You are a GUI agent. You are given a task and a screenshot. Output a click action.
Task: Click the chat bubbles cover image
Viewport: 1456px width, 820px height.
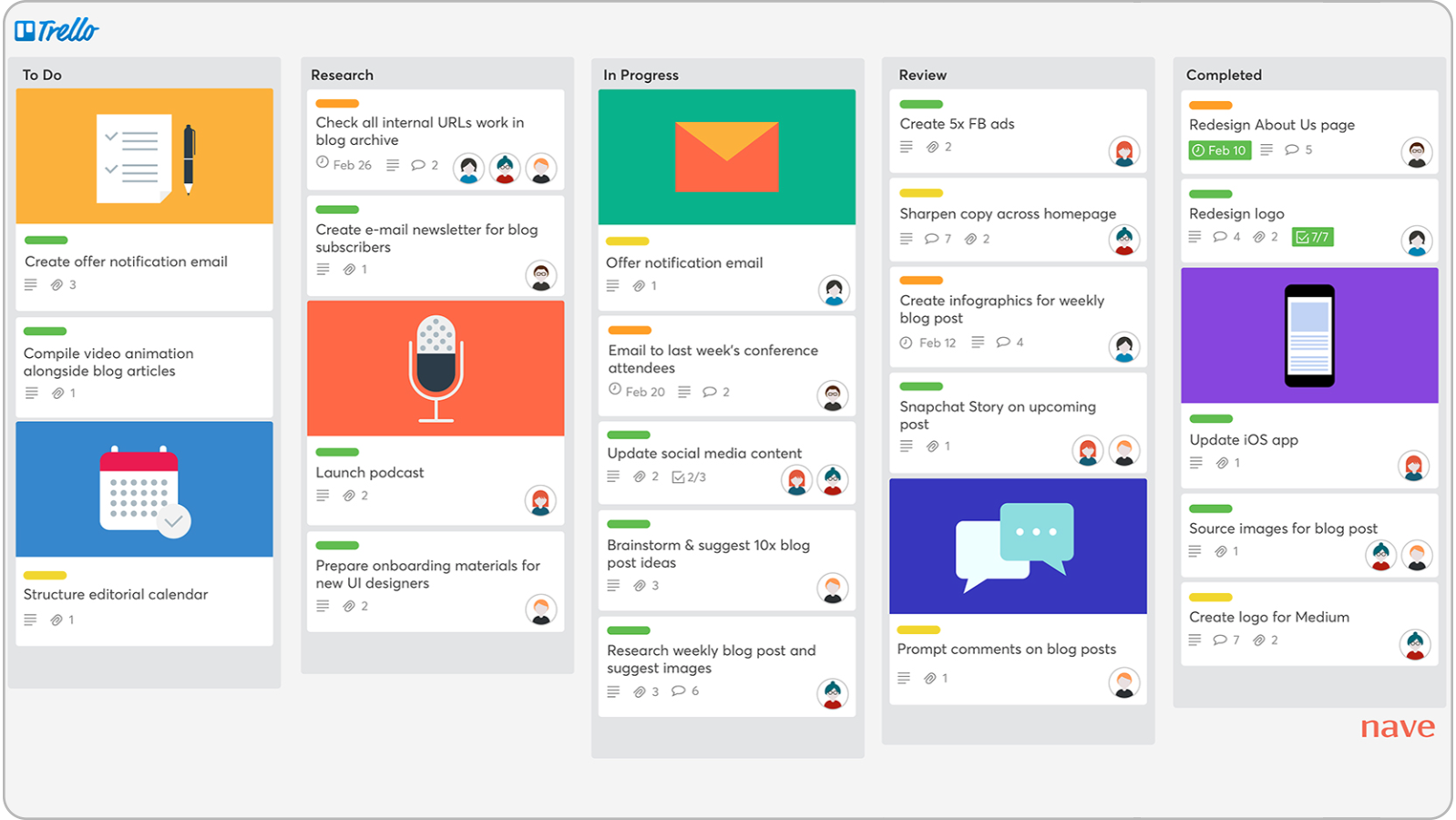pyautogui.click(x=1018, y=547)
